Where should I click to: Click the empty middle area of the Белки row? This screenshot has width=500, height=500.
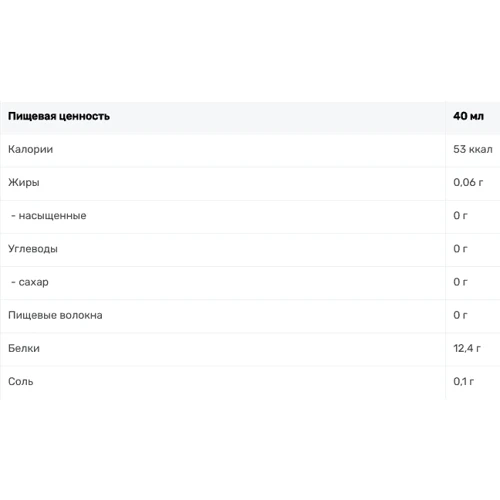pos(233,349)
